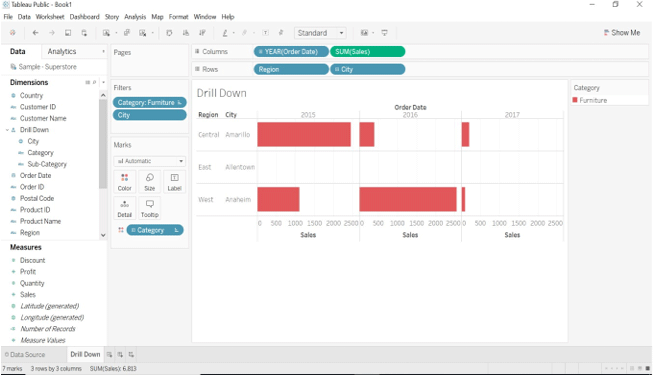Viewport: 653px width, 375px height.
Task: Click the City filter pill
Action: pyautogui.click(x=150, y=115)
